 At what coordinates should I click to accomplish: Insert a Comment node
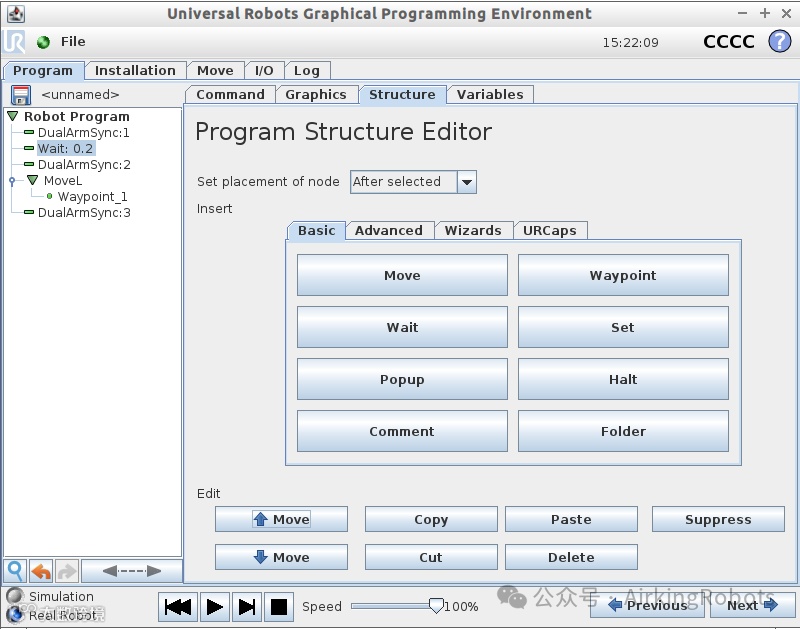click(x=402, y=432)
